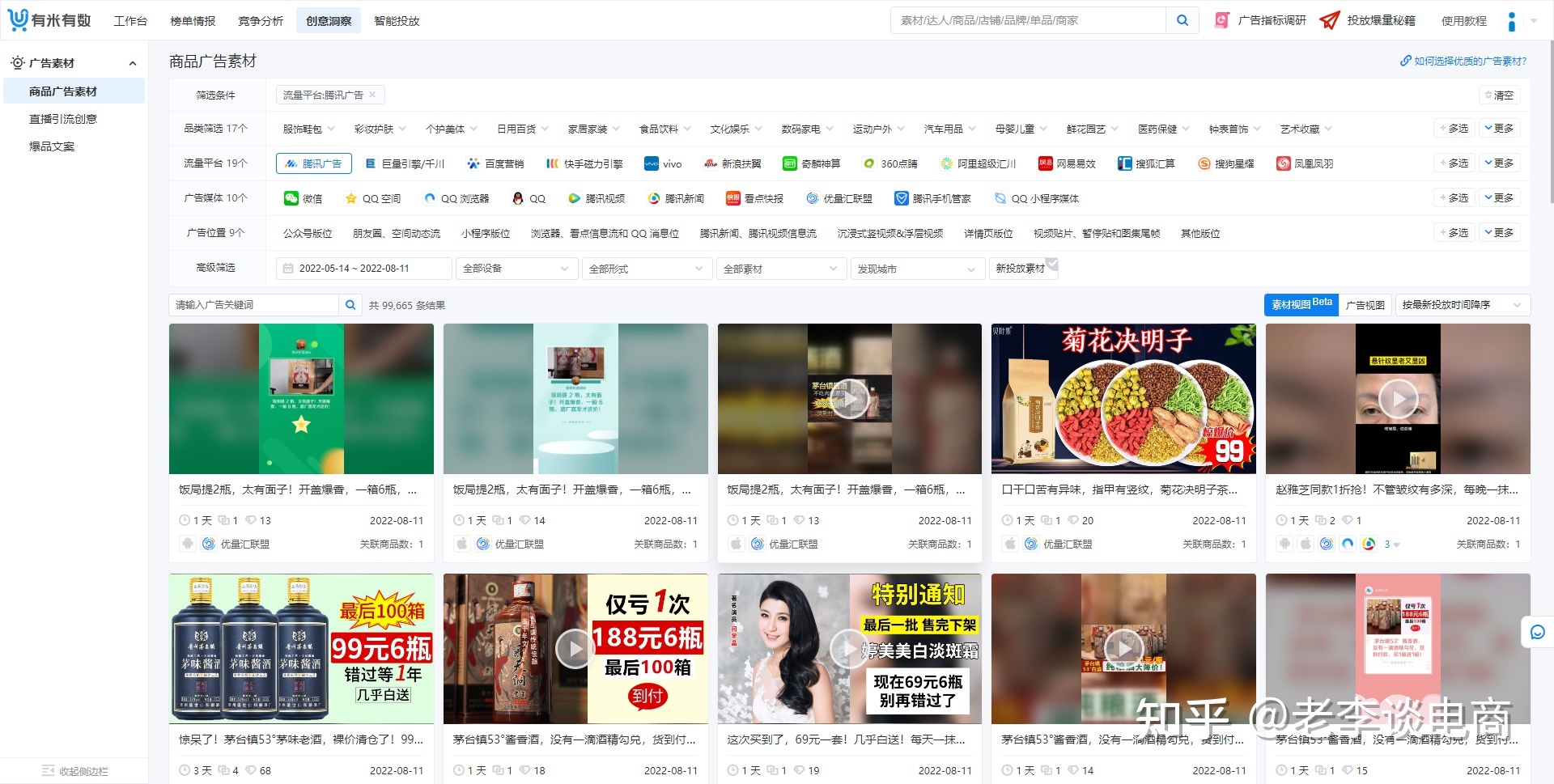Expand the 服饰鞋包 category dropdown
This screenshot has width=1554, height=784.
[308, 129]
